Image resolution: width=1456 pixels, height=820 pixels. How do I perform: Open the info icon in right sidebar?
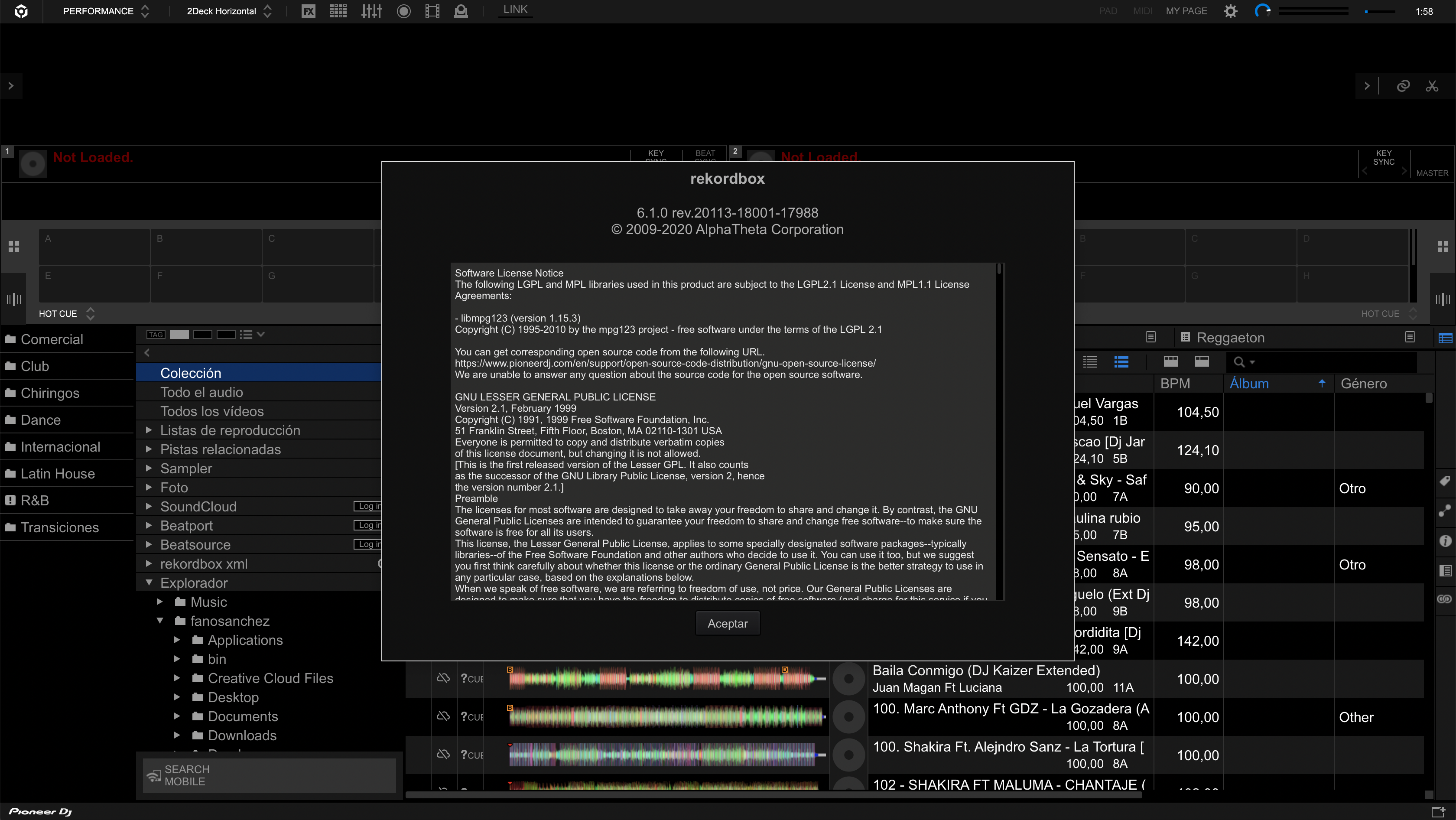(x=1445, y=541)
